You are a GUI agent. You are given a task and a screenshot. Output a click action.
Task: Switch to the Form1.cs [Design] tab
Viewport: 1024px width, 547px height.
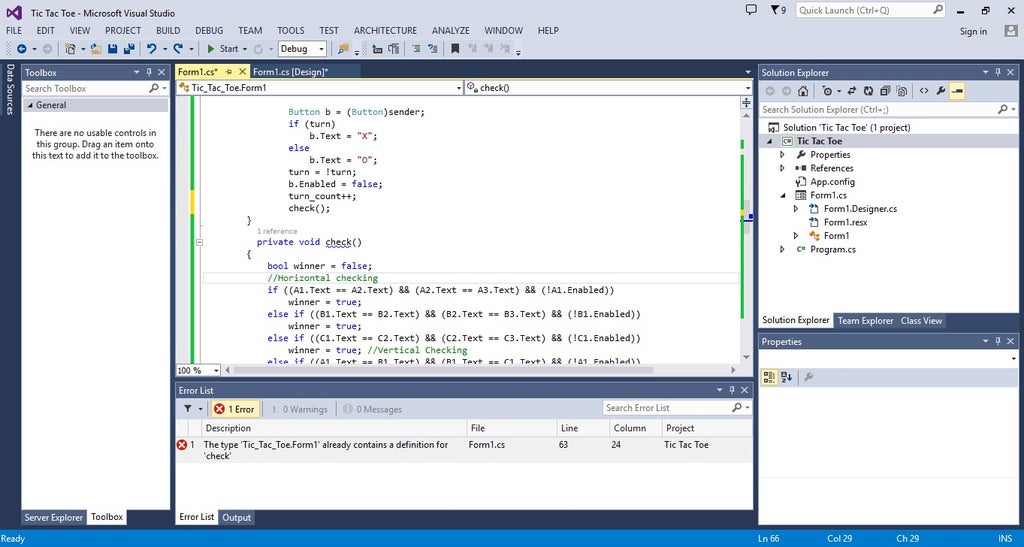pos(290,72)
